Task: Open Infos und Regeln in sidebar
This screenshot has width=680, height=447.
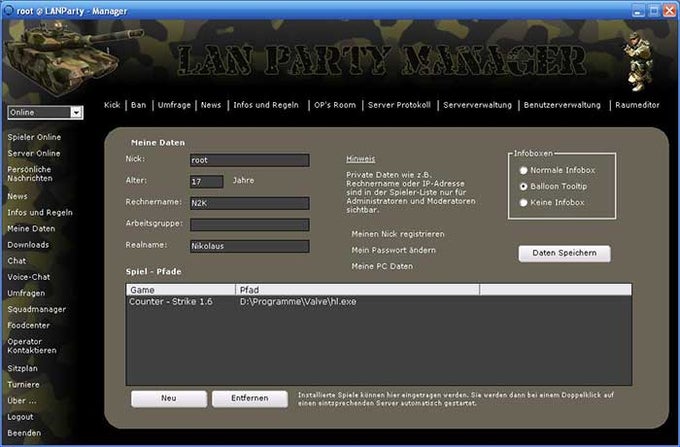Action: click(x=40, y=212)
